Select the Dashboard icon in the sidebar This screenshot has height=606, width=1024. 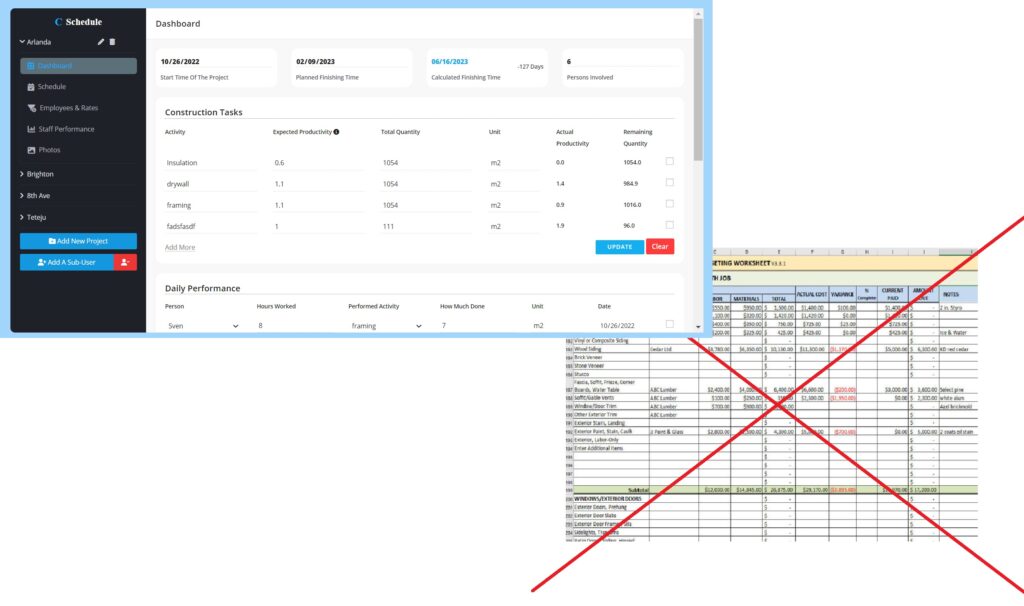point(32,65)
